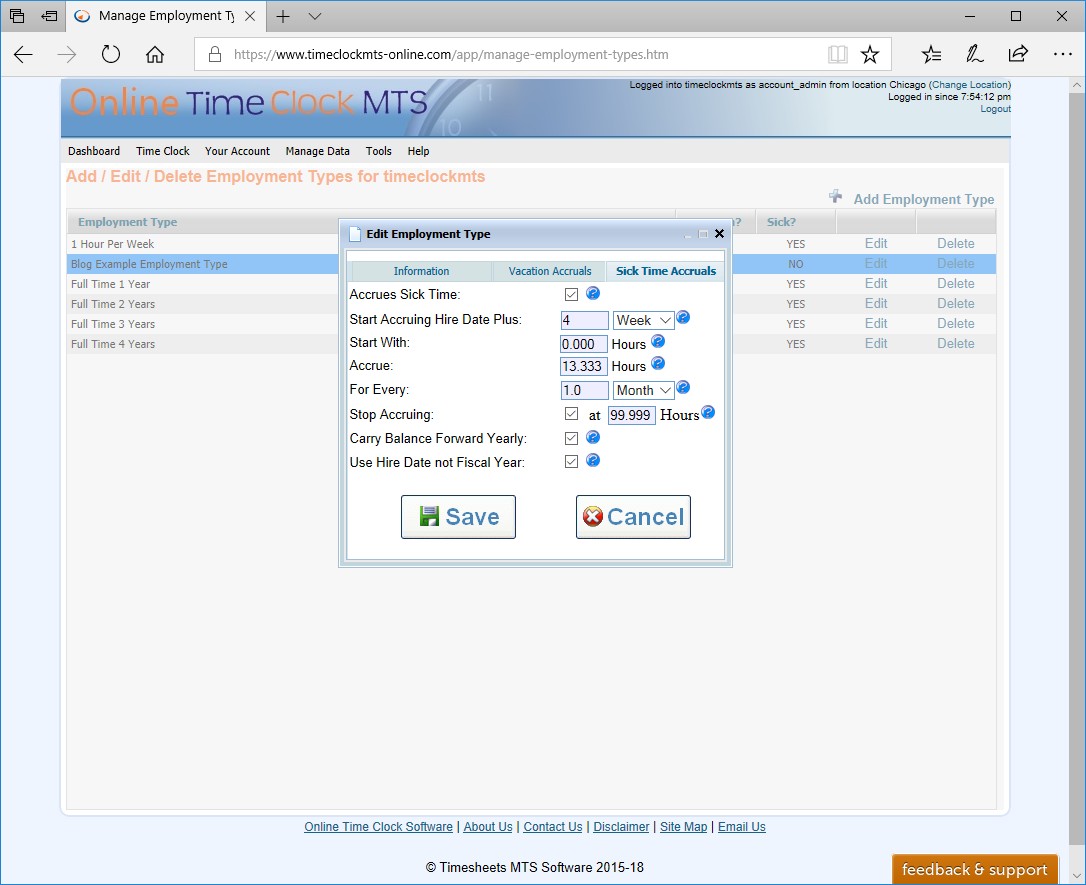Viewport: 1086px width, 885px height.
Task: Add page to favorites with star icon
Action: [x=870, y=55]
